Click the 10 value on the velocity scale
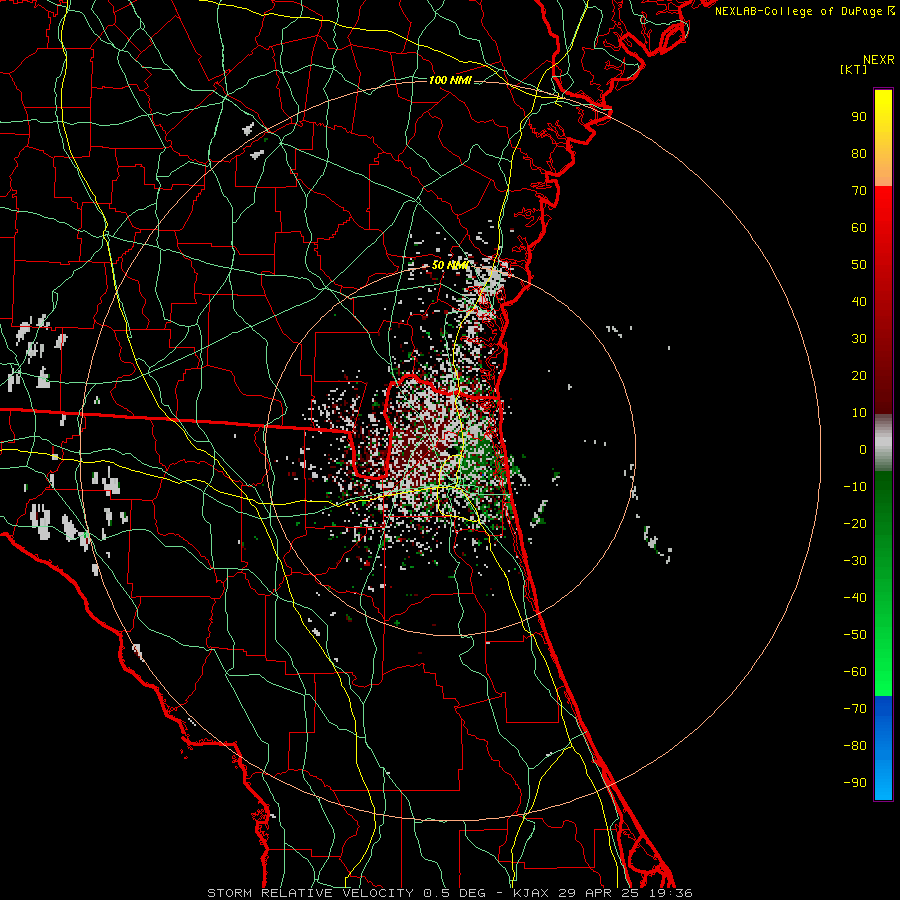900x900 pixels. click(x=859, y=413)
